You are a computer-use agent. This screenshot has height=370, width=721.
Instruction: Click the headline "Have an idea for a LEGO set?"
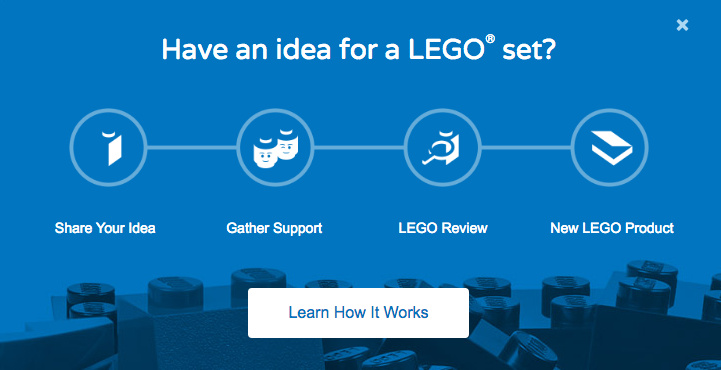(359, 50)
